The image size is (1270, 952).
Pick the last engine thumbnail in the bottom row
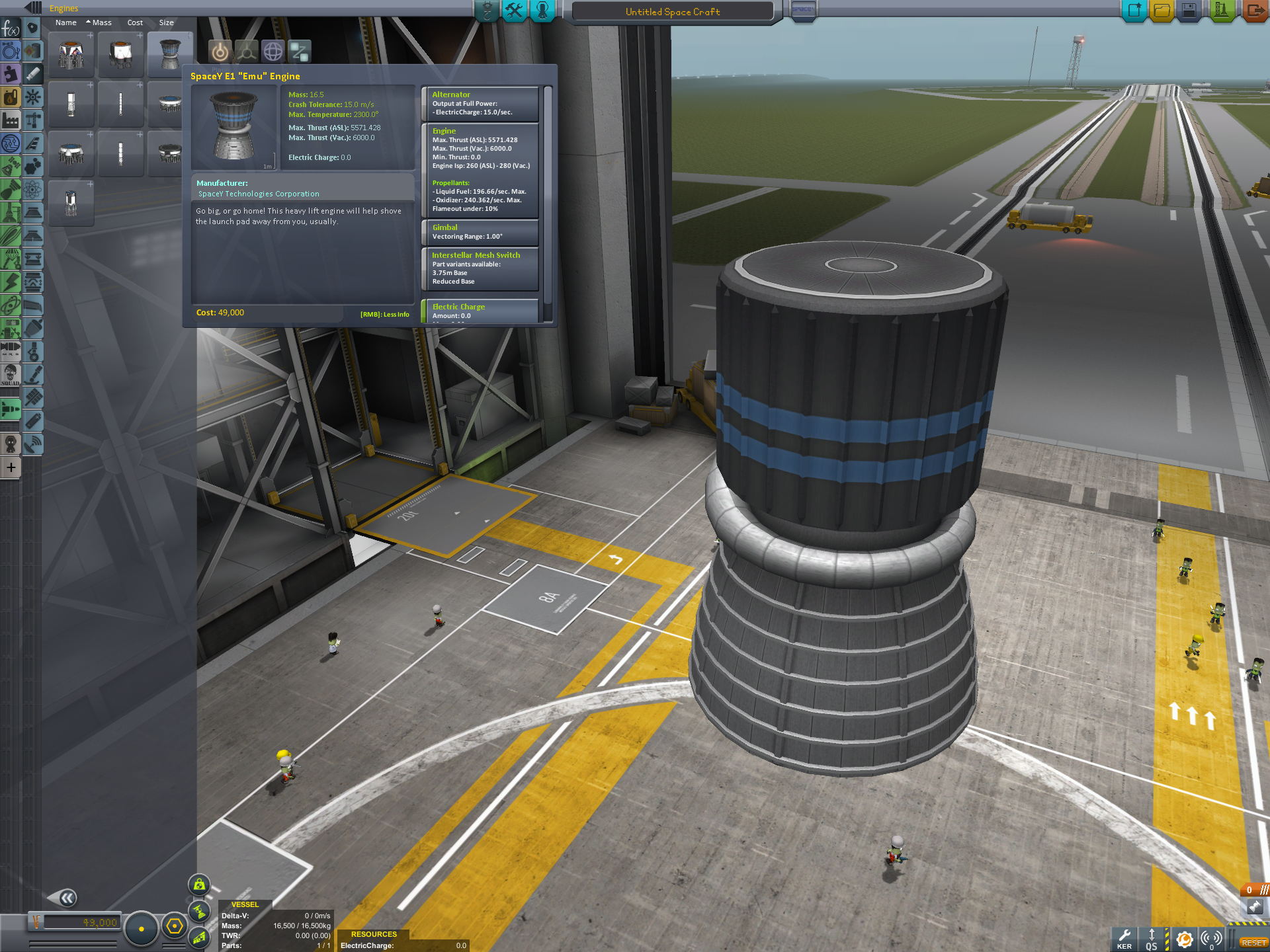point(71,204)
